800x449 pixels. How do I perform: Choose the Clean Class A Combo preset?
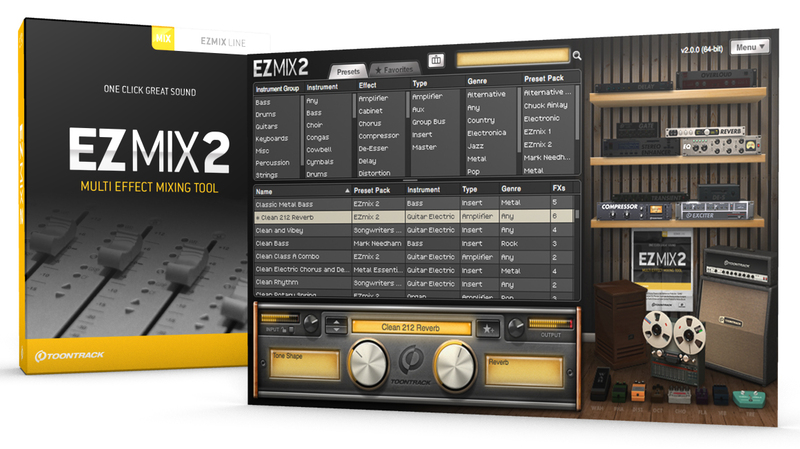[414, 257]
